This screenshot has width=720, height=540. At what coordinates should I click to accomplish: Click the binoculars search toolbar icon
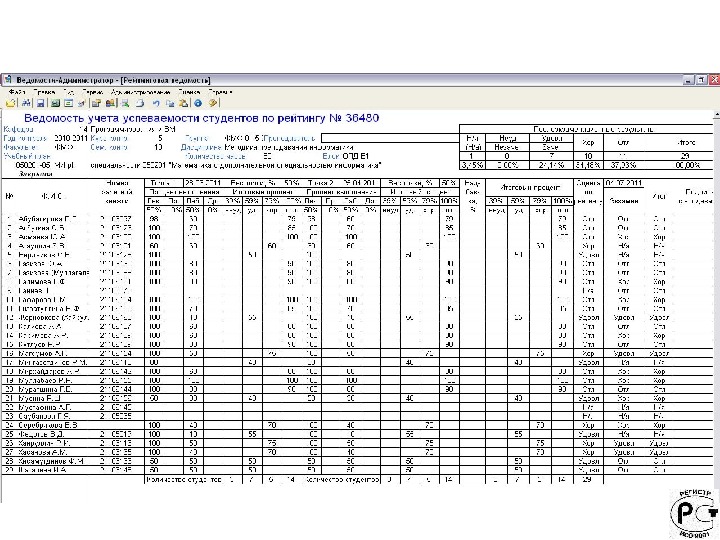click(x=26, y=103)
